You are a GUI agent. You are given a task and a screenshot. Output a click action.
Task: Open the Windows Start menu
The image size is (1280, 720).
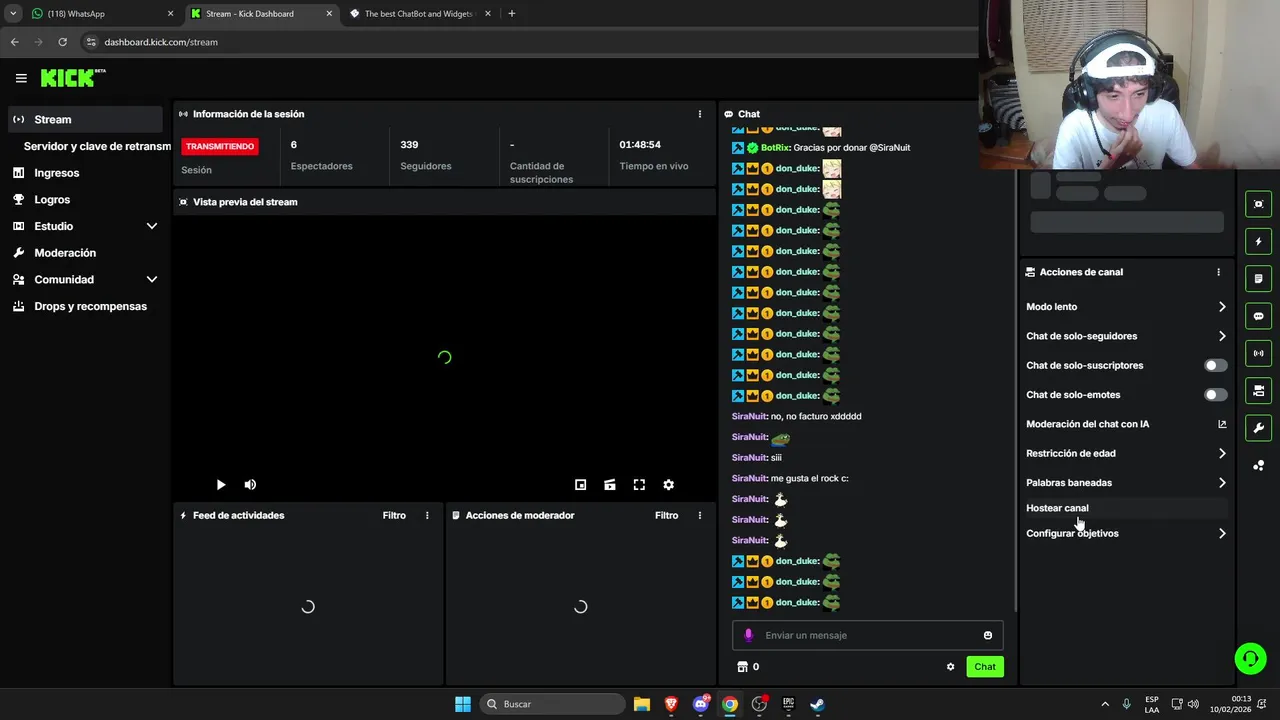coord(463,704)
